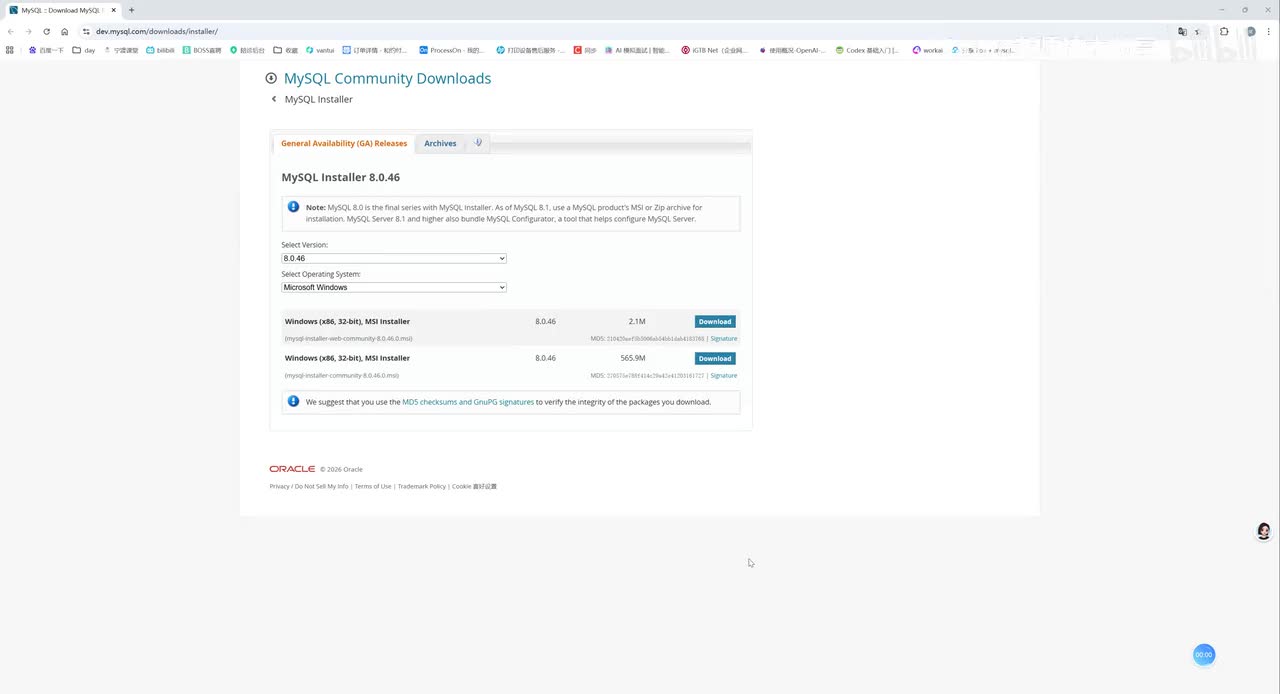Open the 订单详情 bookmark
Image resolution: width=1280 pixels, height=694 pixels.
coord(375,50)
